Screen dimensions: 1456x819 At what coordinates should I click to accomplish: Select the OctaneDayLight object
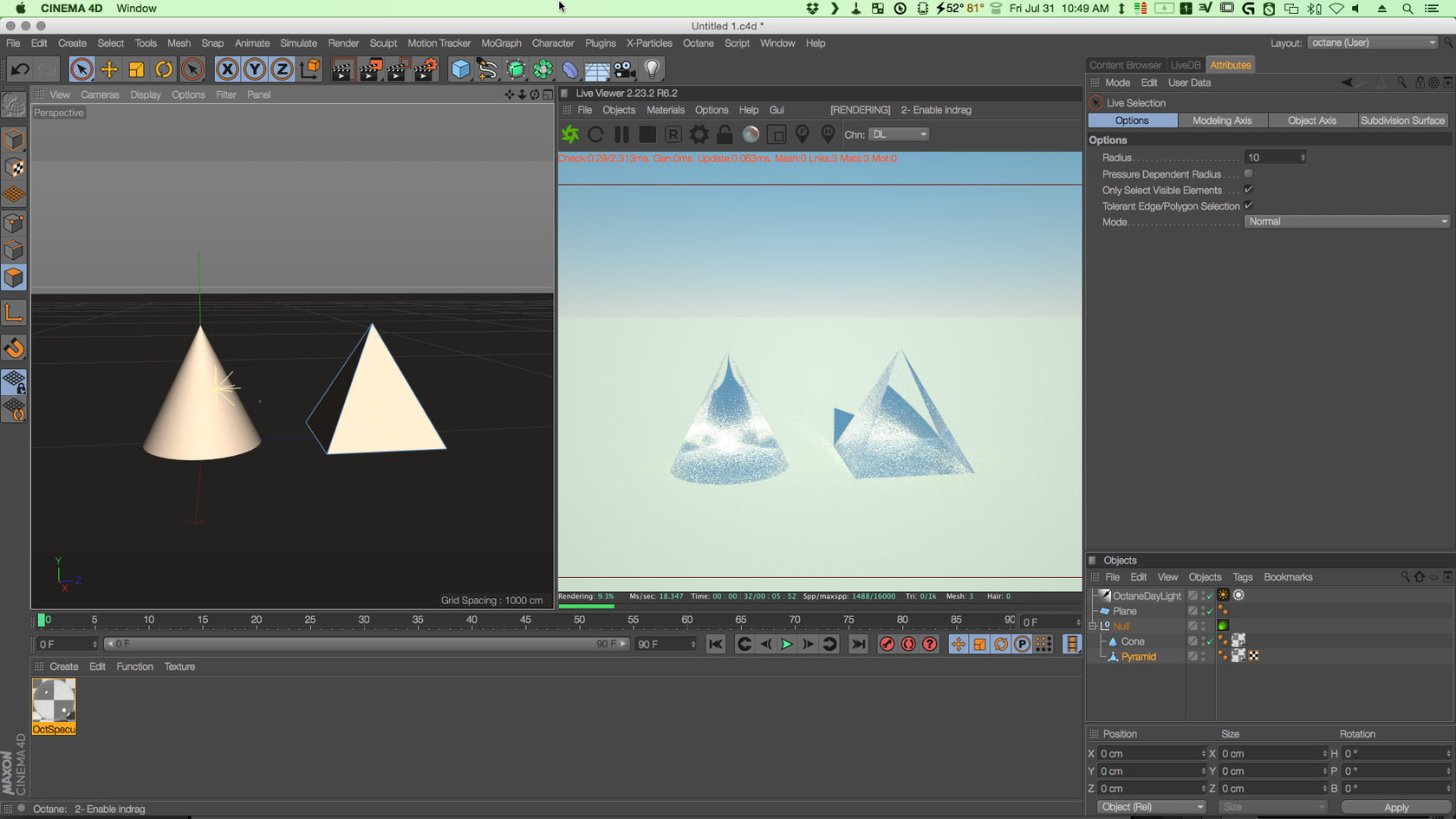click(1147, 595)
